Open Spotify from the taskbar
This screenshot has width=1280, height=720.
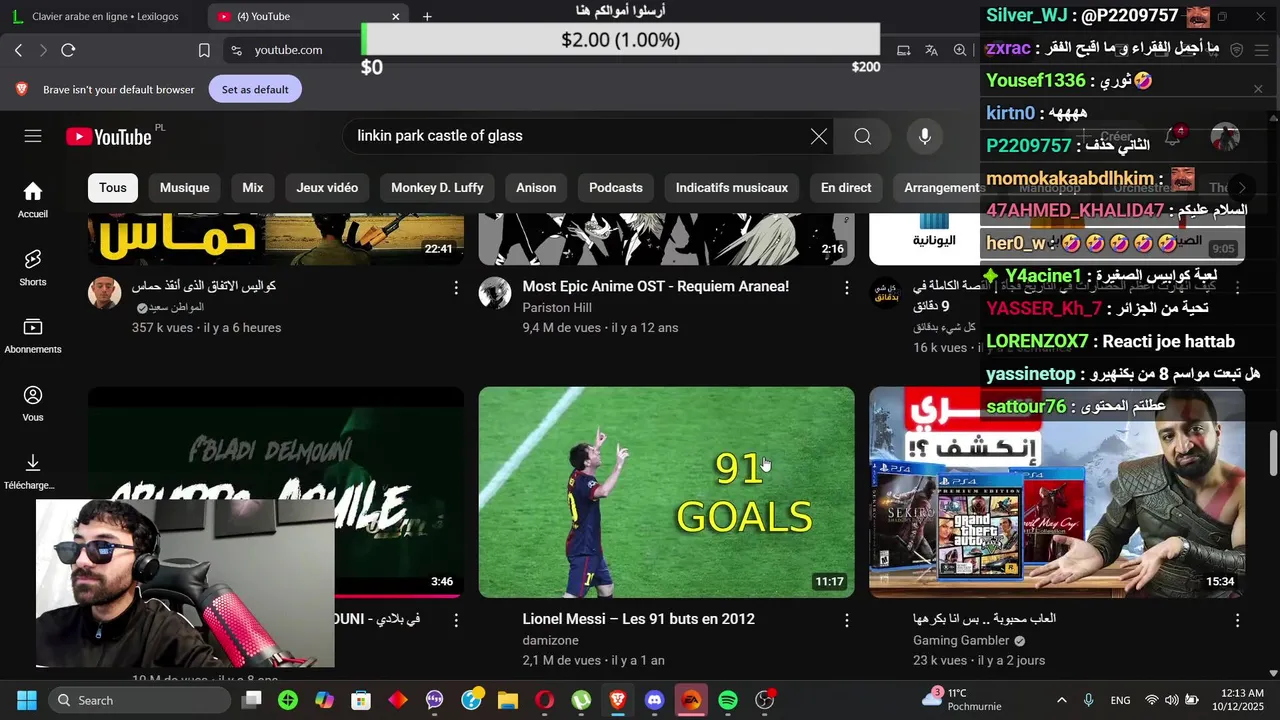point(728,700)
